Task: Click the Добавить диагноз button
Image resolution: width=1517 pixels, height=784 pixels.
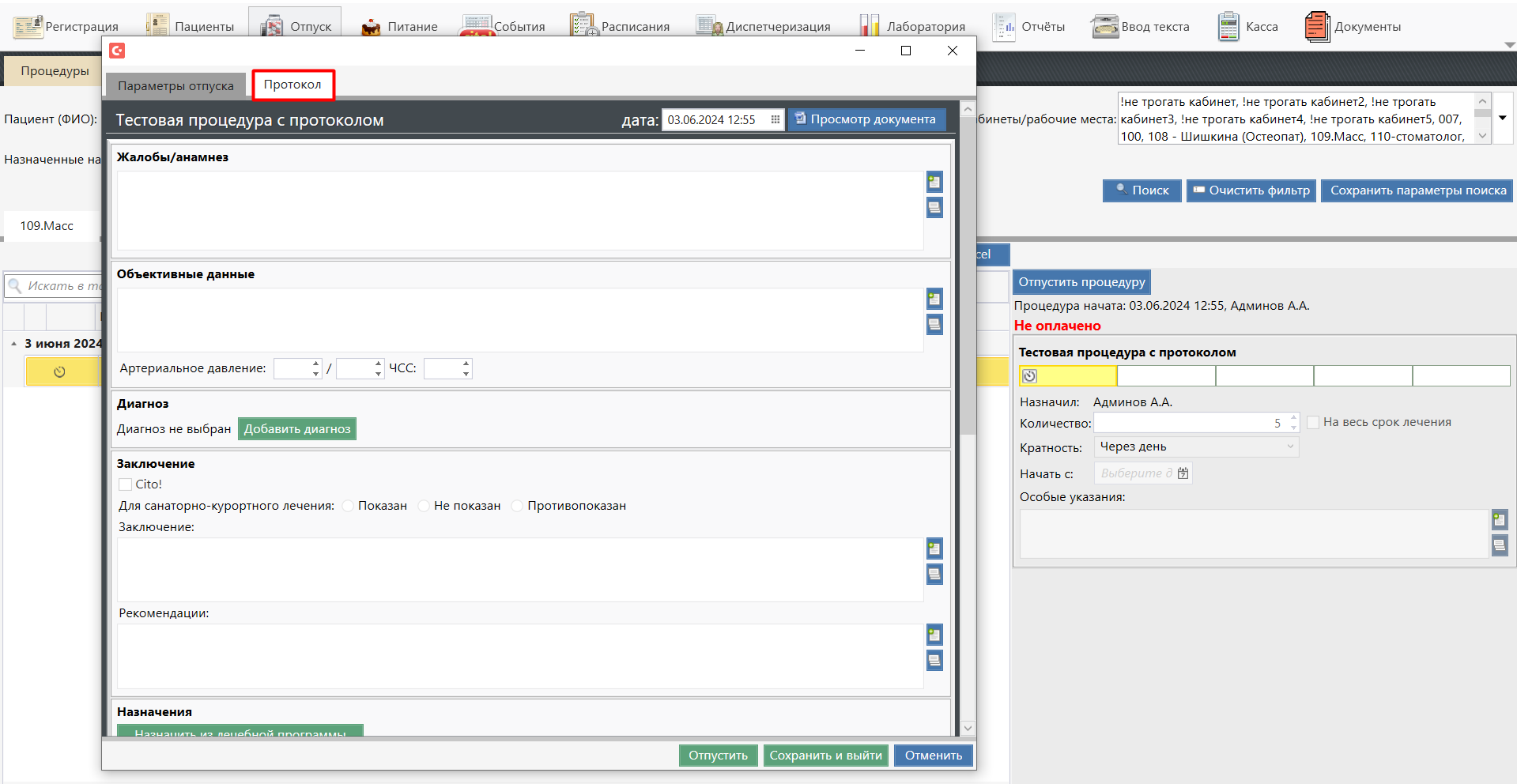Action: (296, 429)
